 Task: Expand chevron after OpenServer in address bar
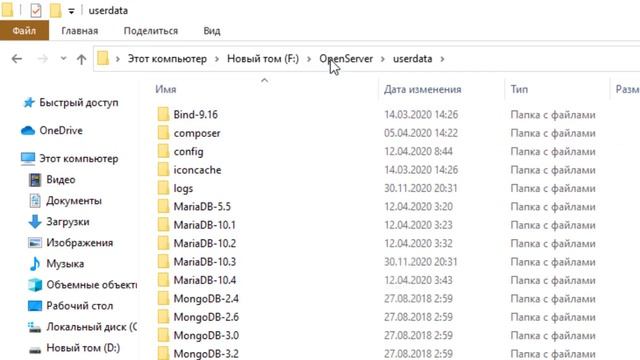click(x=383, y=59)
